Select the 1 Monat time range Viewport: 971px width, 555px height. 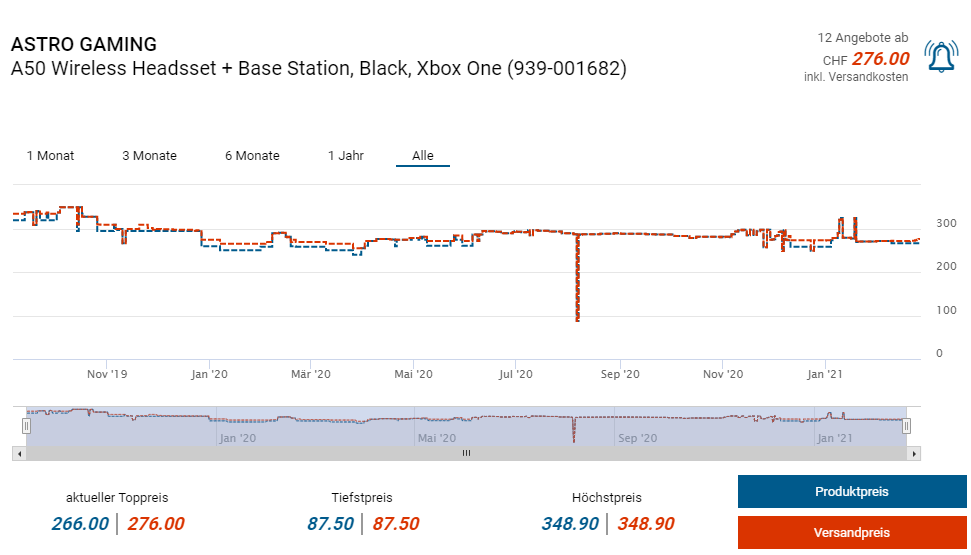point(50,156)
